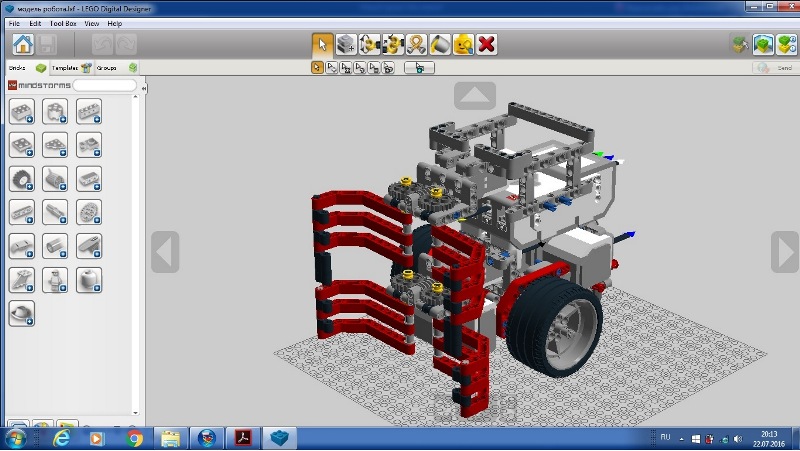Open the Technic connector block category
The image size is (800, 451).
(89, 179)
